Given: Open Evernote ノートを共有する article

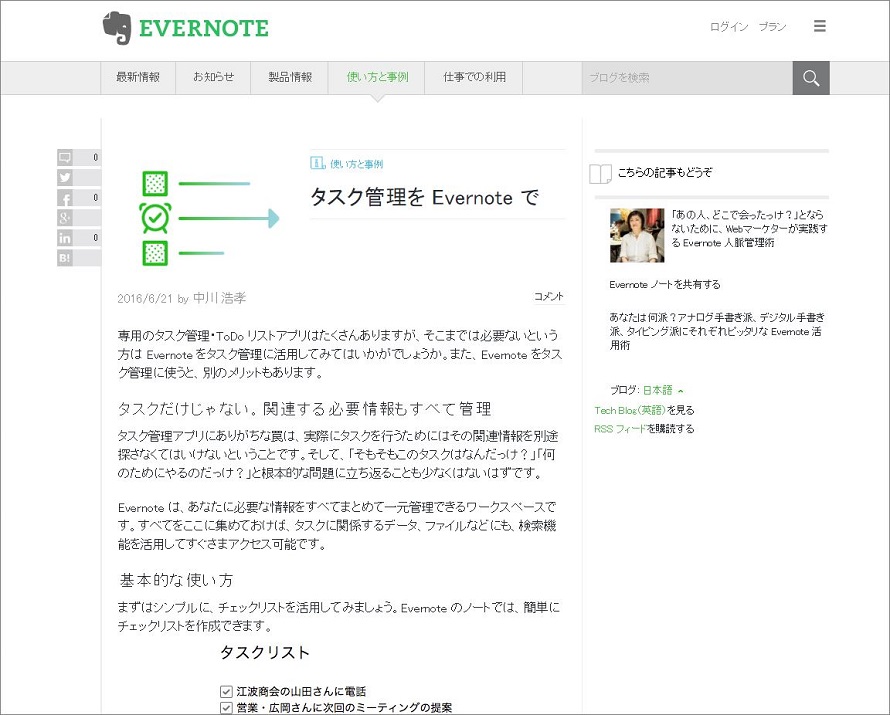Looking at the screenshot, I should click(x=665, y=284).
